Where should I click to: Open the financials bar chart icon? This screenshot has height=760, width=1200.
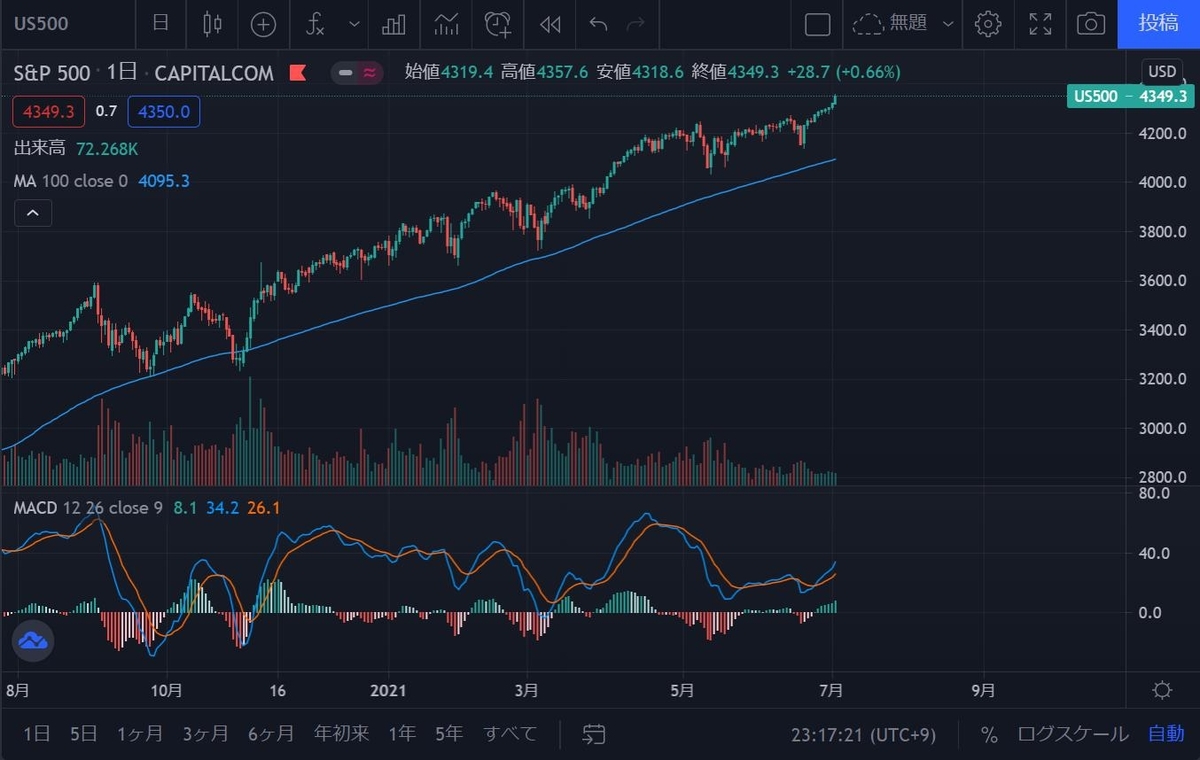click(x=394, y=24)
